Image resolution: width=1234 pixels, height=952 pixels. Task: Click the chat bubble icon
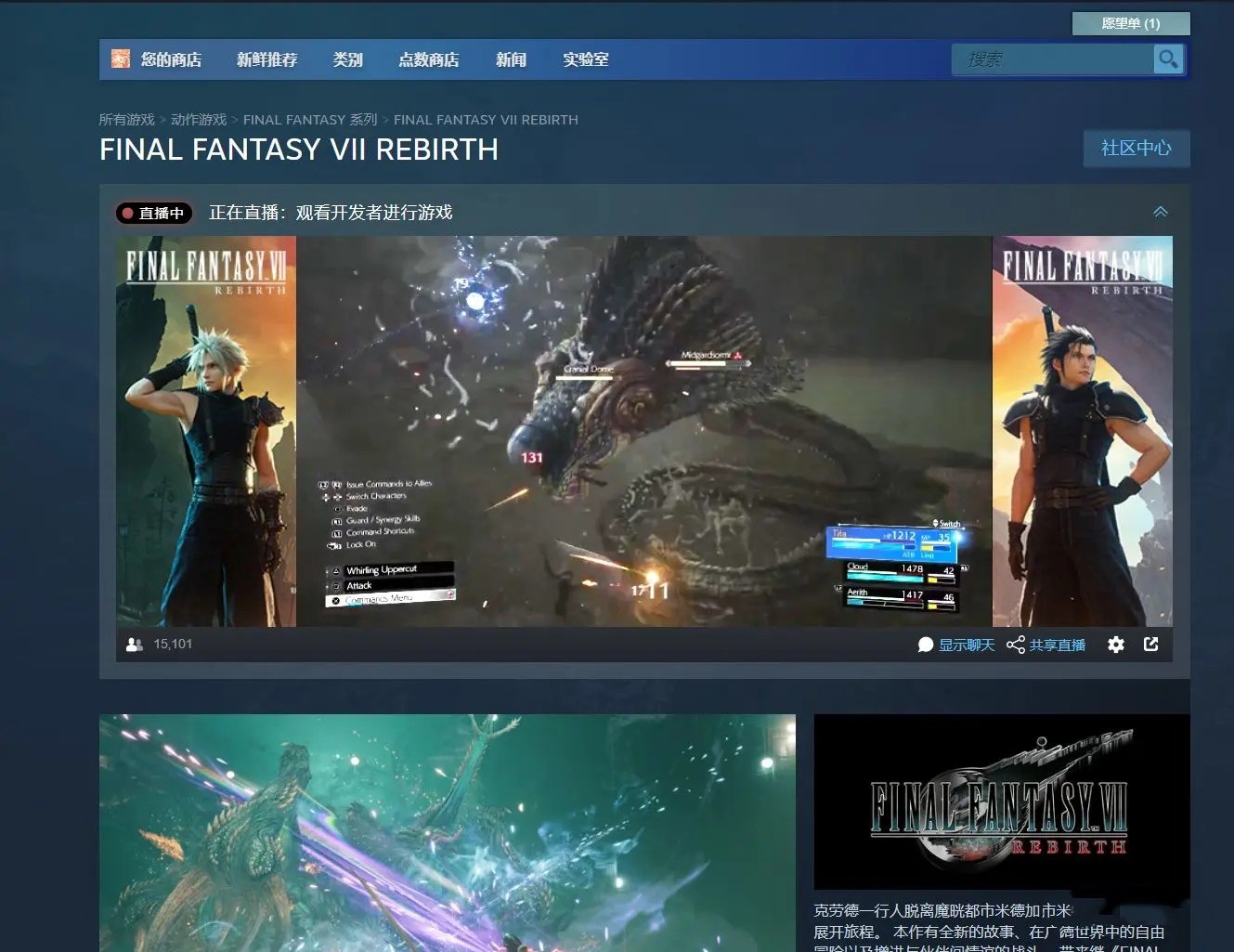[x=926, y=645]
